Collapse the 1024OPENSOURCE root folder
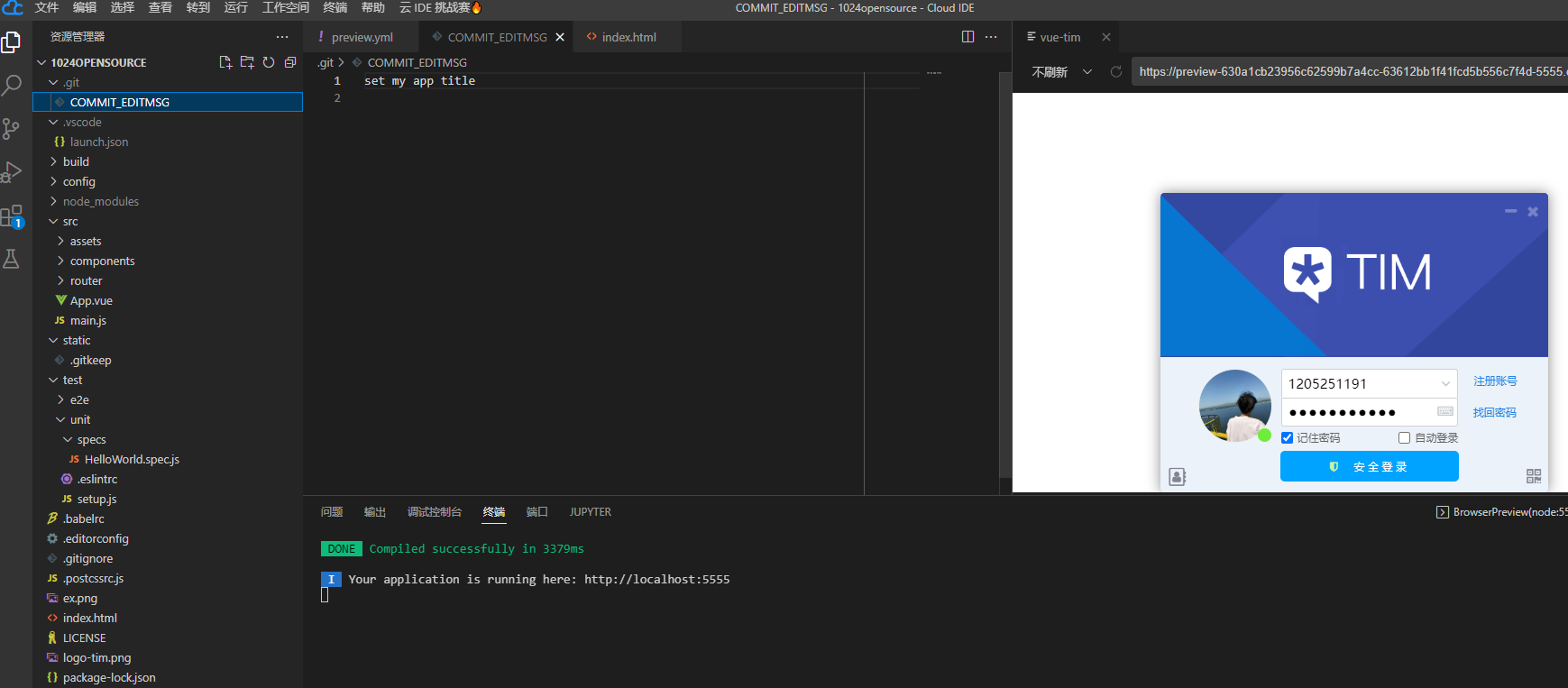 (x=41, y=62)
